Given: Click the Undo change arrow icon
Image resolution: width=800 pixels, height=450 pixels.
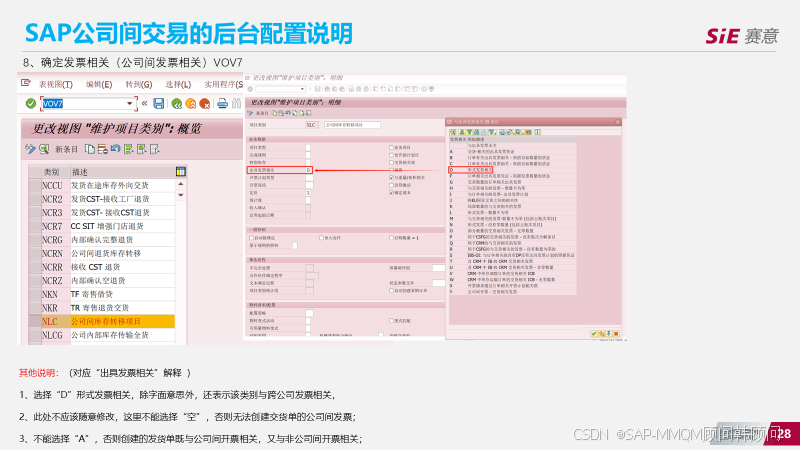Looking at the screenshot, I should pyautogui.click(x=116, y=148).
